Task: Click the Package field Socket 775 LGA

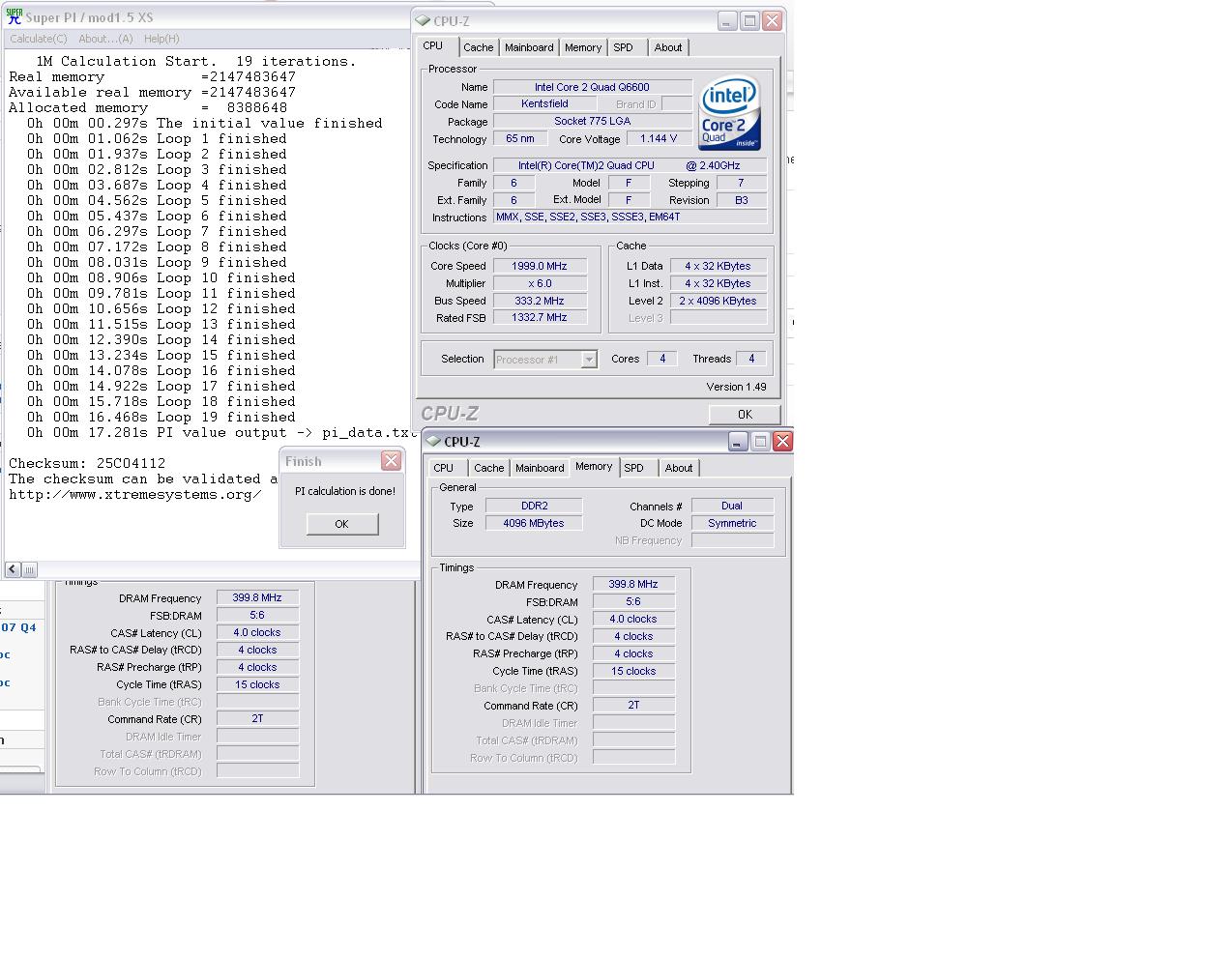Action: 592,121
